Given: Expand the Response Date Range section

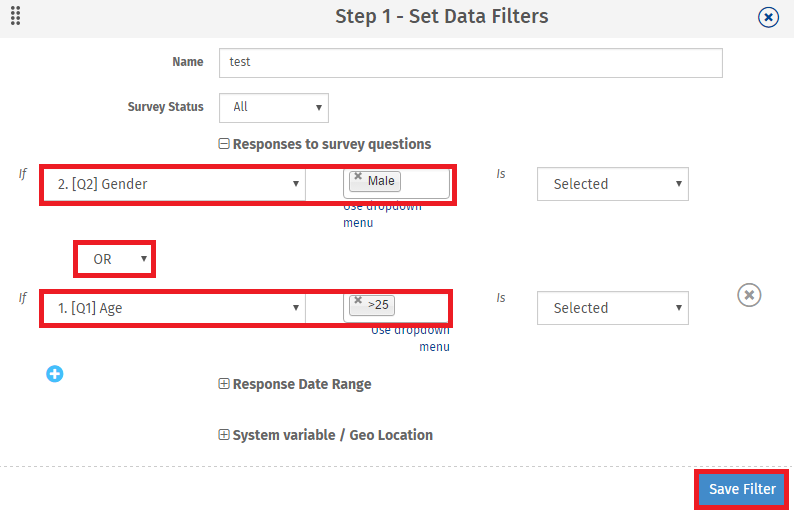Looking at the screenshot, I should tap(224, 384).
